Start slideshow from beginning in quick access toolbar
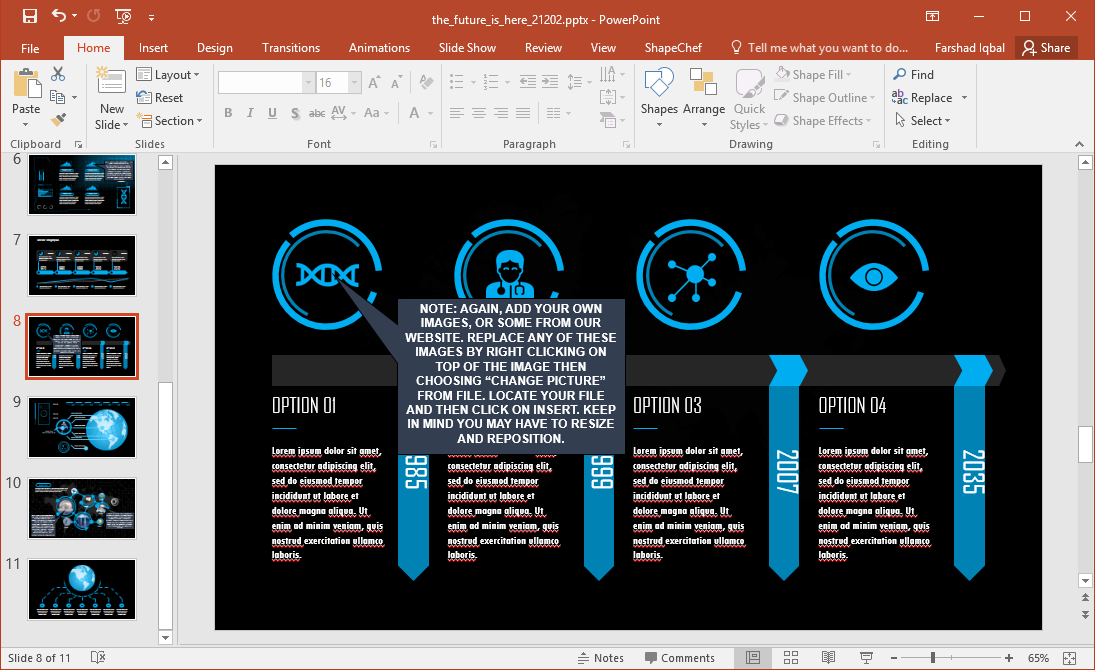The width and height of the screenshot is (1095, 670). 123,16
